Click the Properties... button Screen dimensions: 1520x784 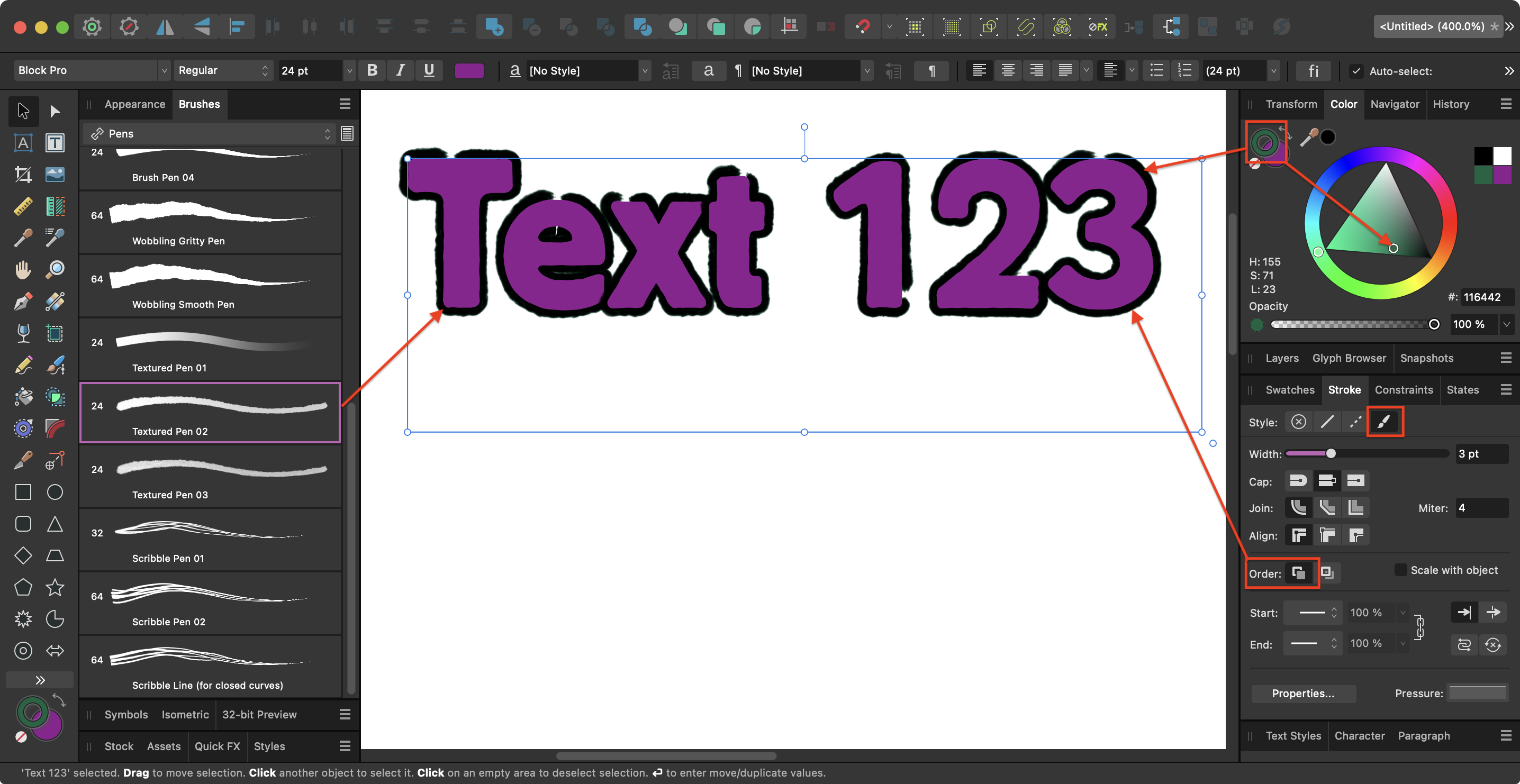[x=1304, y=693]
